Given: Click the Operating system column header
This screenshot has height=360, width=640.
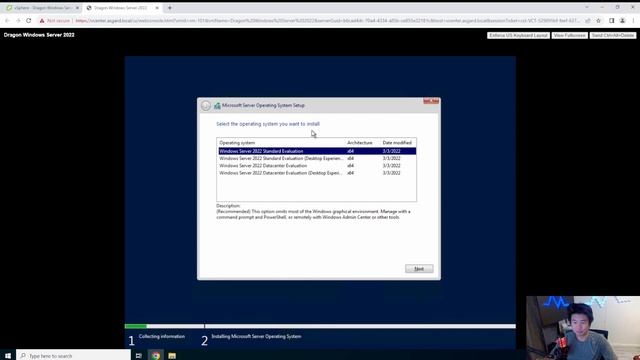Looking at the screenshot, I should (237, 143).
